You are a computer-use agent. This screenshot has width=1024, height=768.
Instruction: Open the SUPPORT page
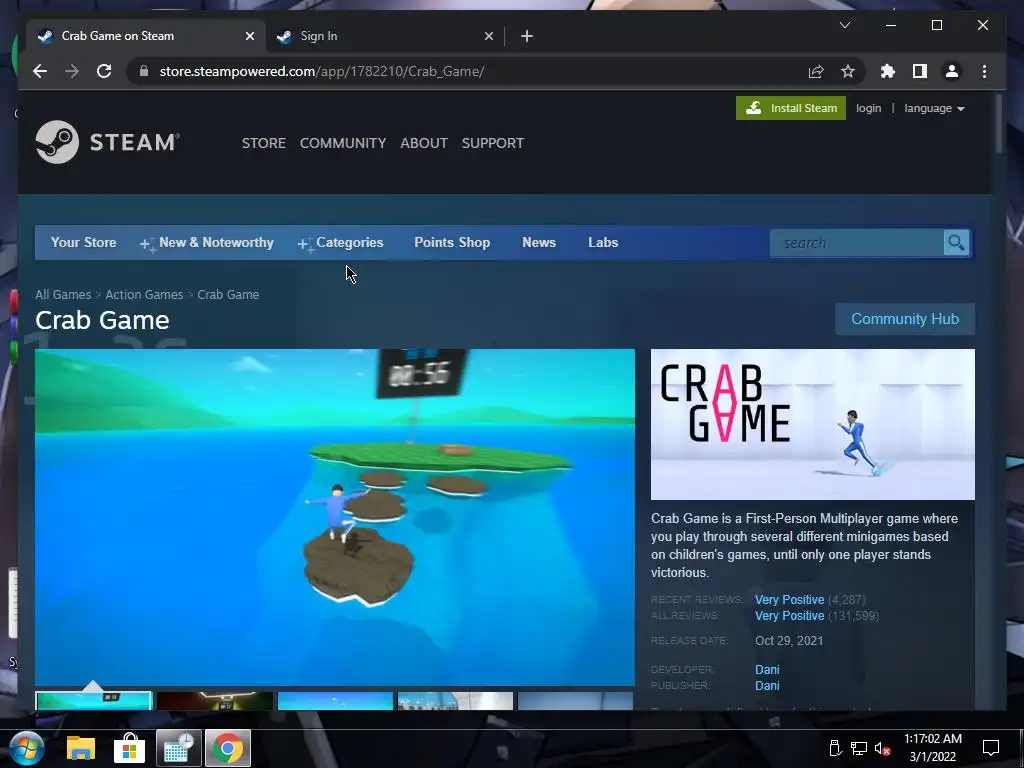[492, 143]
